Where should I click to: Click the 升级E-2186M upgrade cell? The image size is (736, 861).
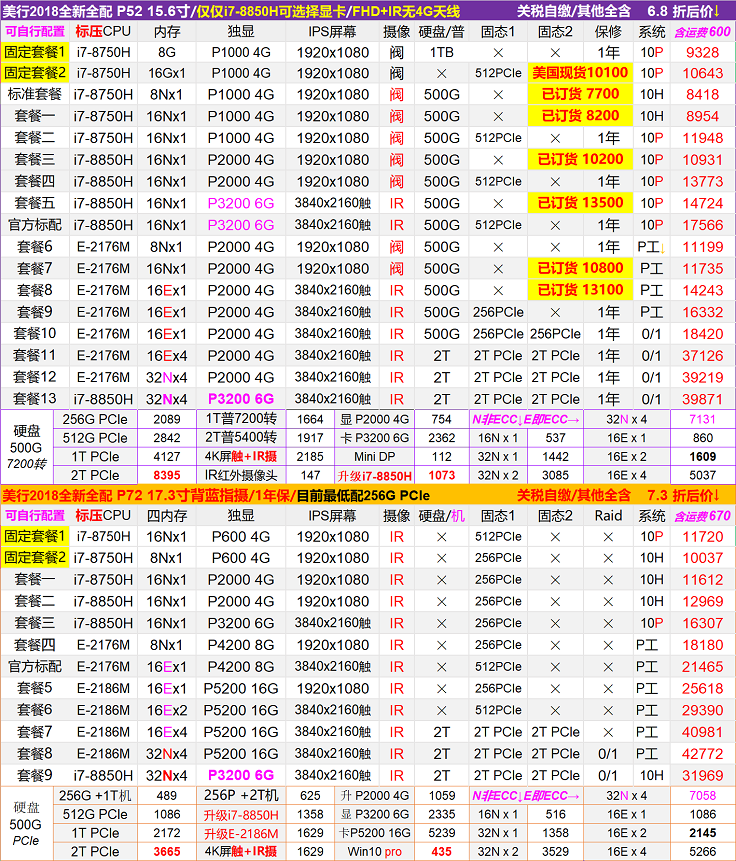[239, 832]
